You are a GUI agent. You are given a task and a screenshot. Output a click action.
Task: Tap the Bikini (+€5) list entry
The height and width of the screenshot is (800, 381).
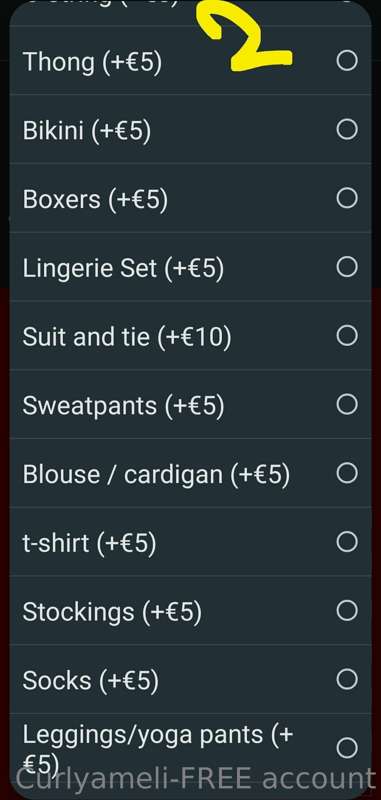87,131
